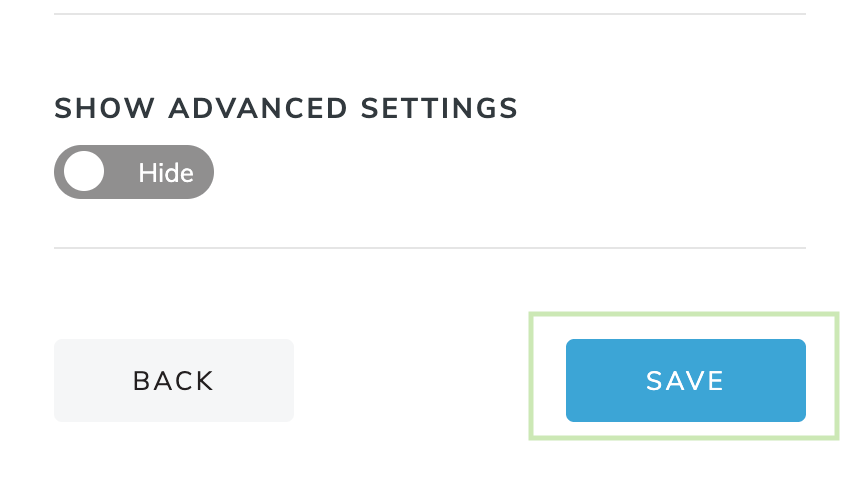Click the BACK button
The width and height of the screenshot is (850, 494).
pos(174,380)
